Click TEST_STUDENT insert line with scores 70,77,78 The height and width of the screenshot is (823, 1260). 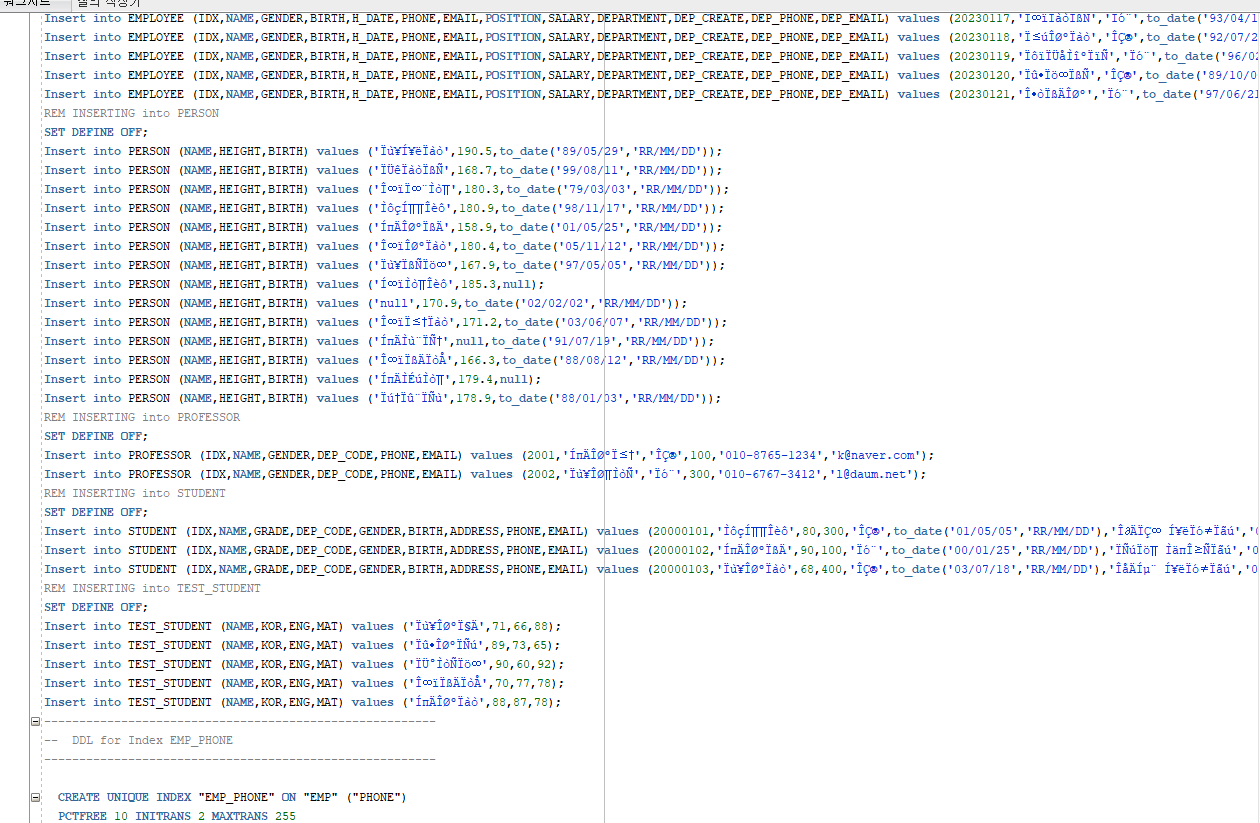click(304, 683)
